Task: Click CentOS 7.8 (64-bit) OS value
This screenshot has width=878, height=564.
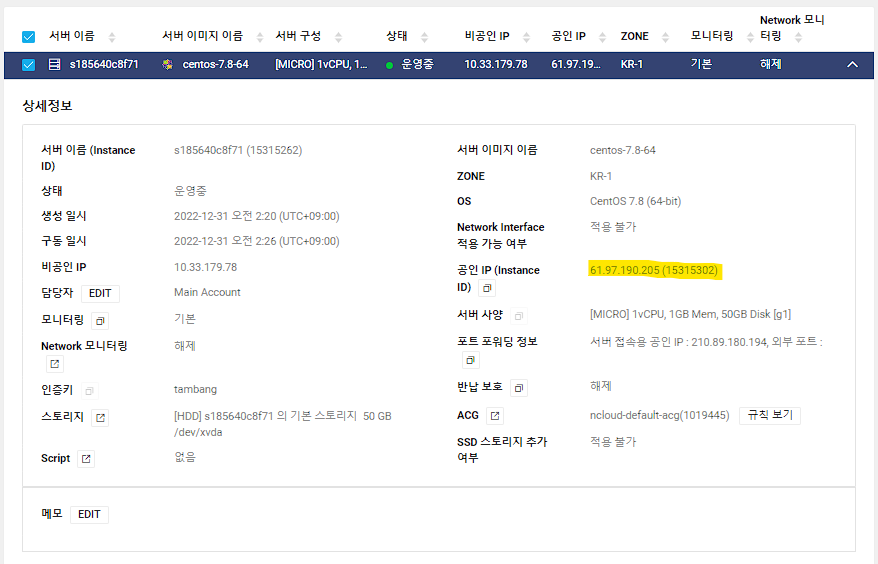Action: (x=636, y=202)
